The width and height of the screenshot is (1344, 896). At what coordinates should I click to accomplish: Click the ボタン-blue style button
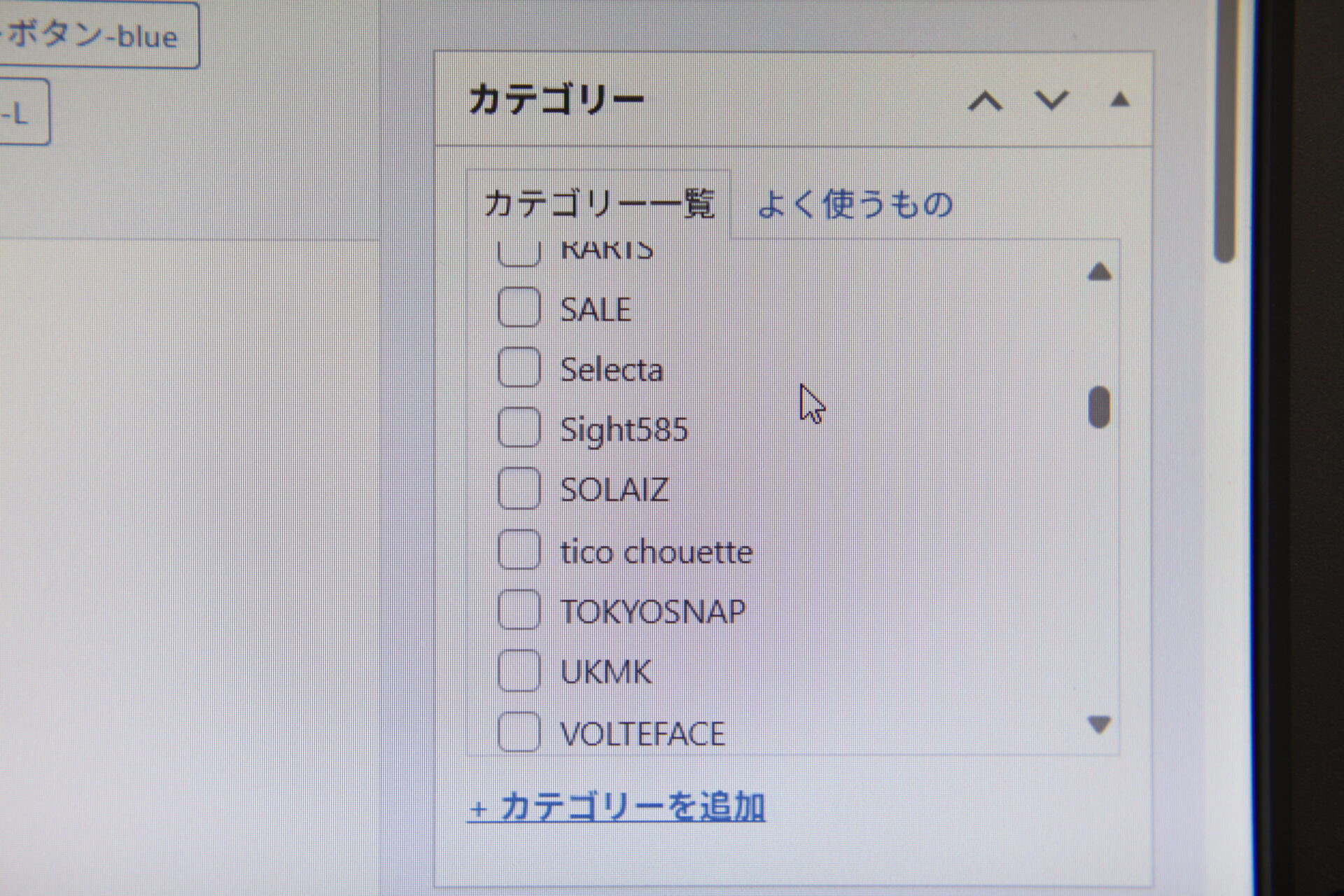(x=94, y=36)
